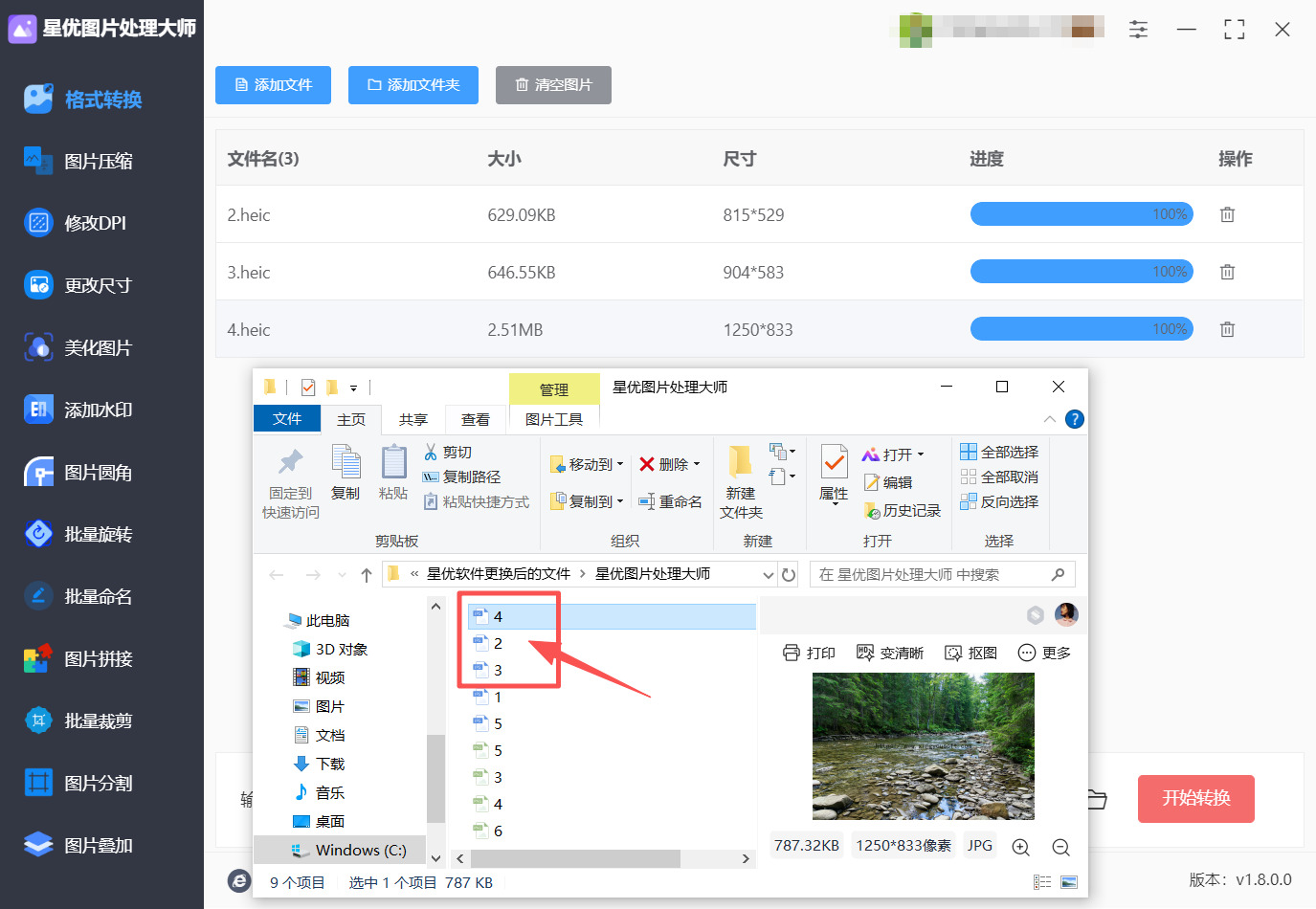Switch Explorer to details view
1316x909 pixels.
[1042, 882]
